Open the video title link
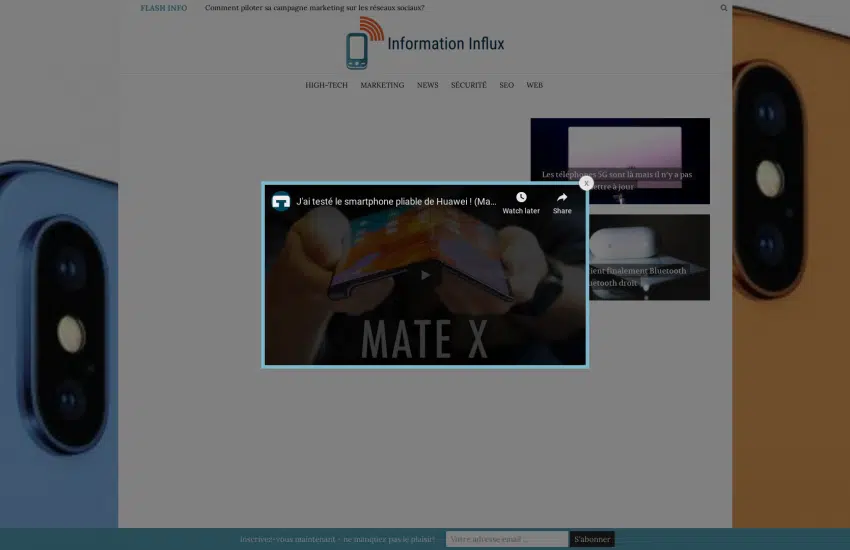850x550 pixels. (396, 201)
